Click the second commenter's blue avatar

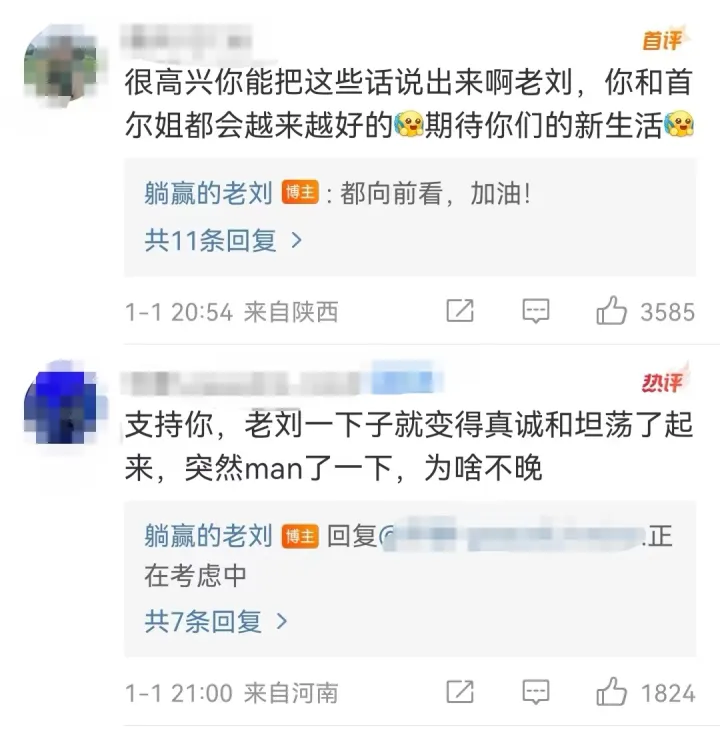tap(60, 408)
